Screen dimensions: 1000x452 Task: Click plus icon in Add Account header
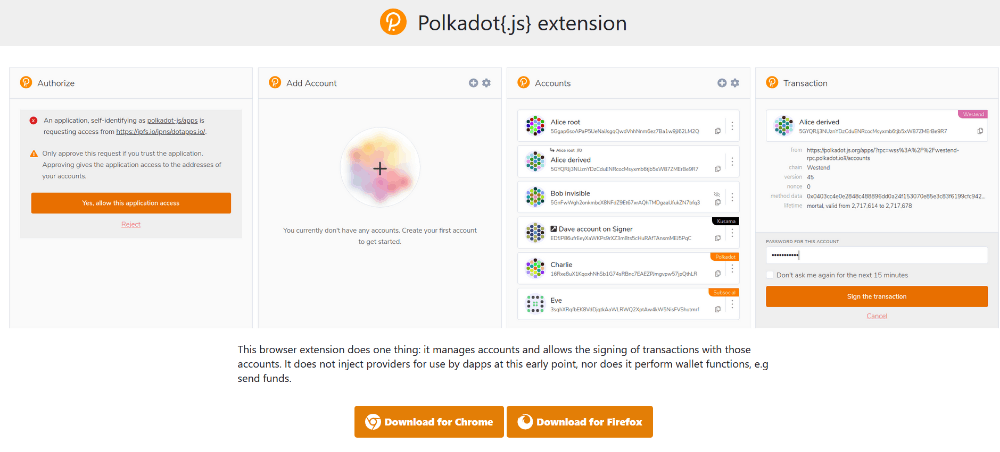click(x=473, y=83)
